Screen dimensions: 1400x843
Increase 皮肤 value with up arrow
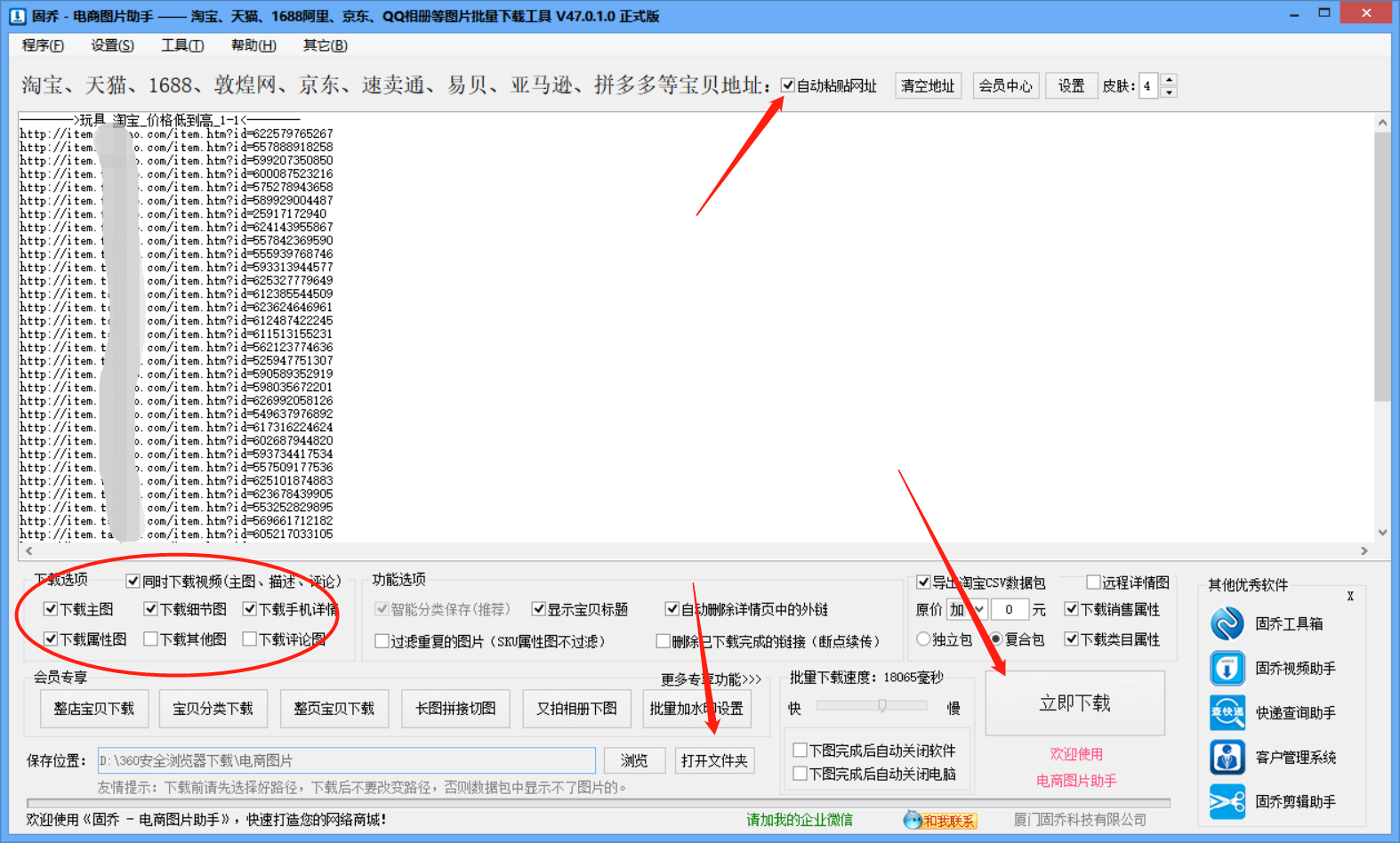tap(1169, 80)
